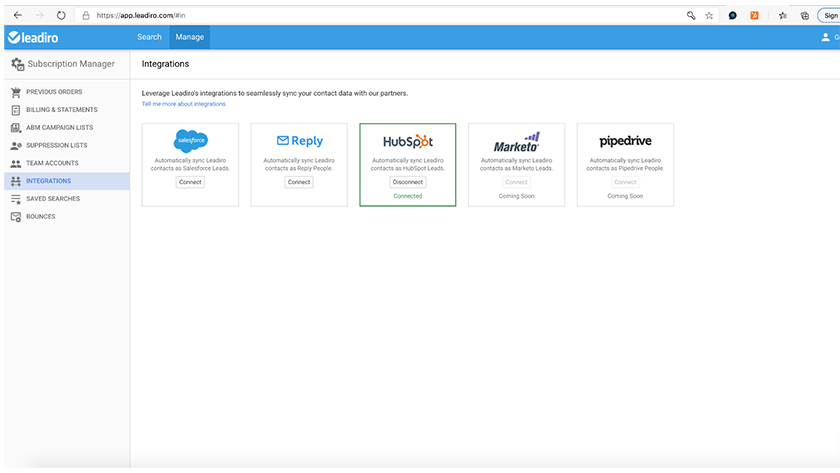Click the Pipedrive logo
This screenshot has width=840, height=473.
625,141
